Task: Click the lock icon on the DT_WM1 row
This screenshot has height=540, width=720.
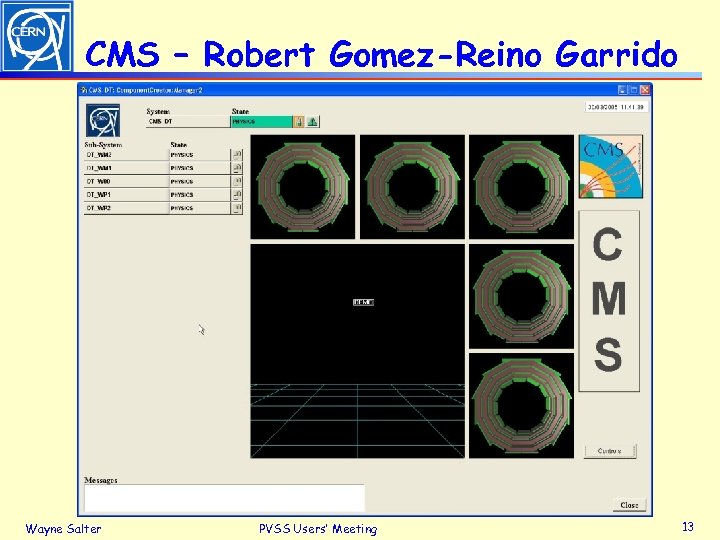Action: tap(237, 168)
